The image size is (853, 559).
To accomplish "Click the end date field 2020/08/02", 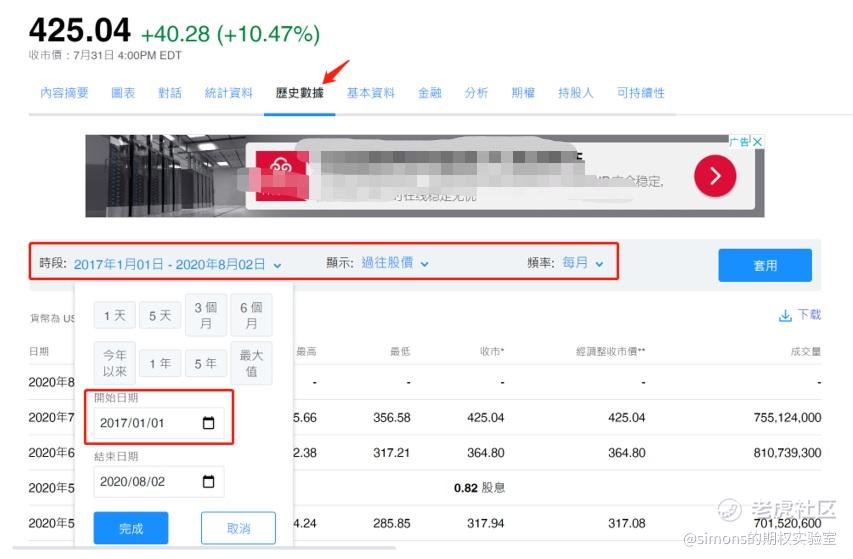I will pos(159,482).
